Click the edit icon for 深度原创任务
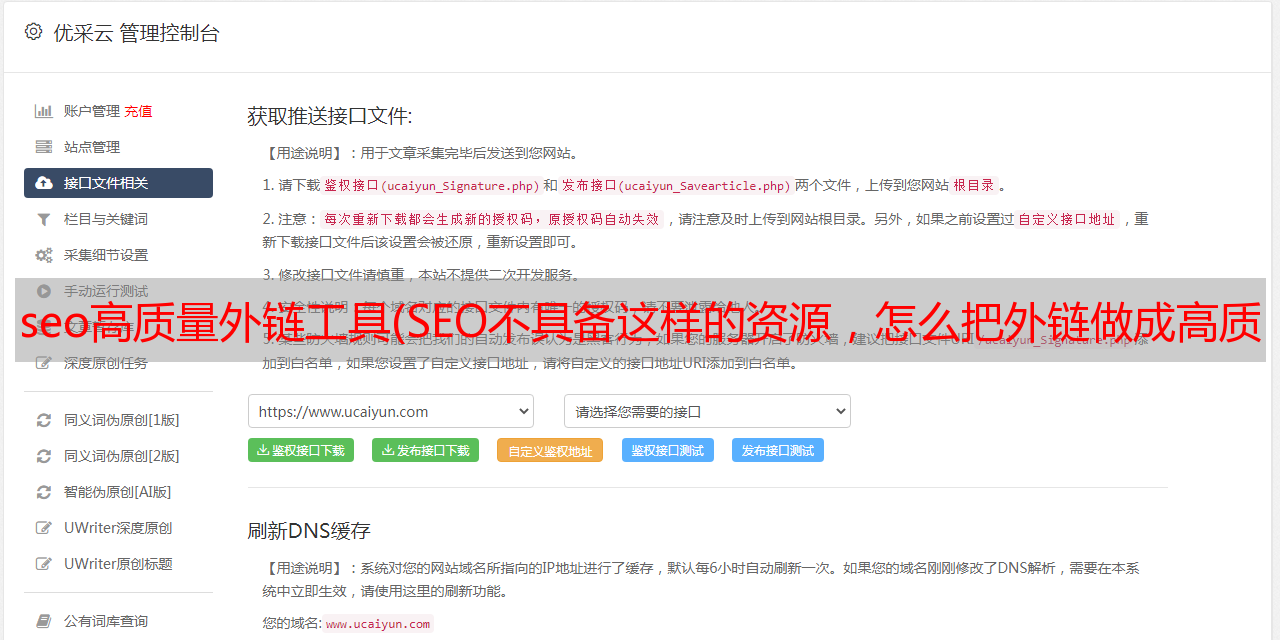The image size is (1280, 640). (x=44, y=363)
